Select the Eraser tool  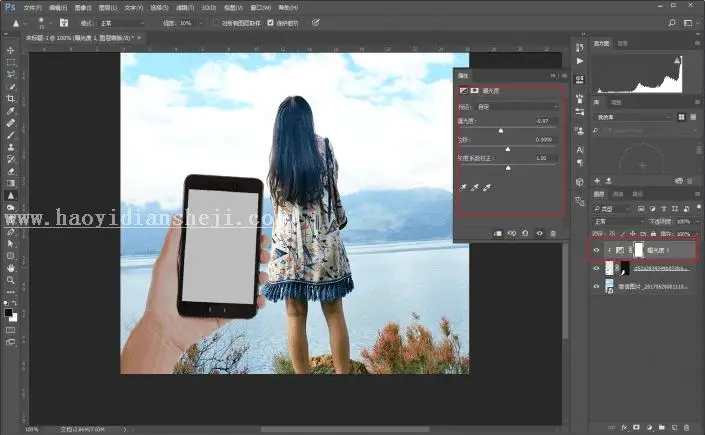[10, 171]
